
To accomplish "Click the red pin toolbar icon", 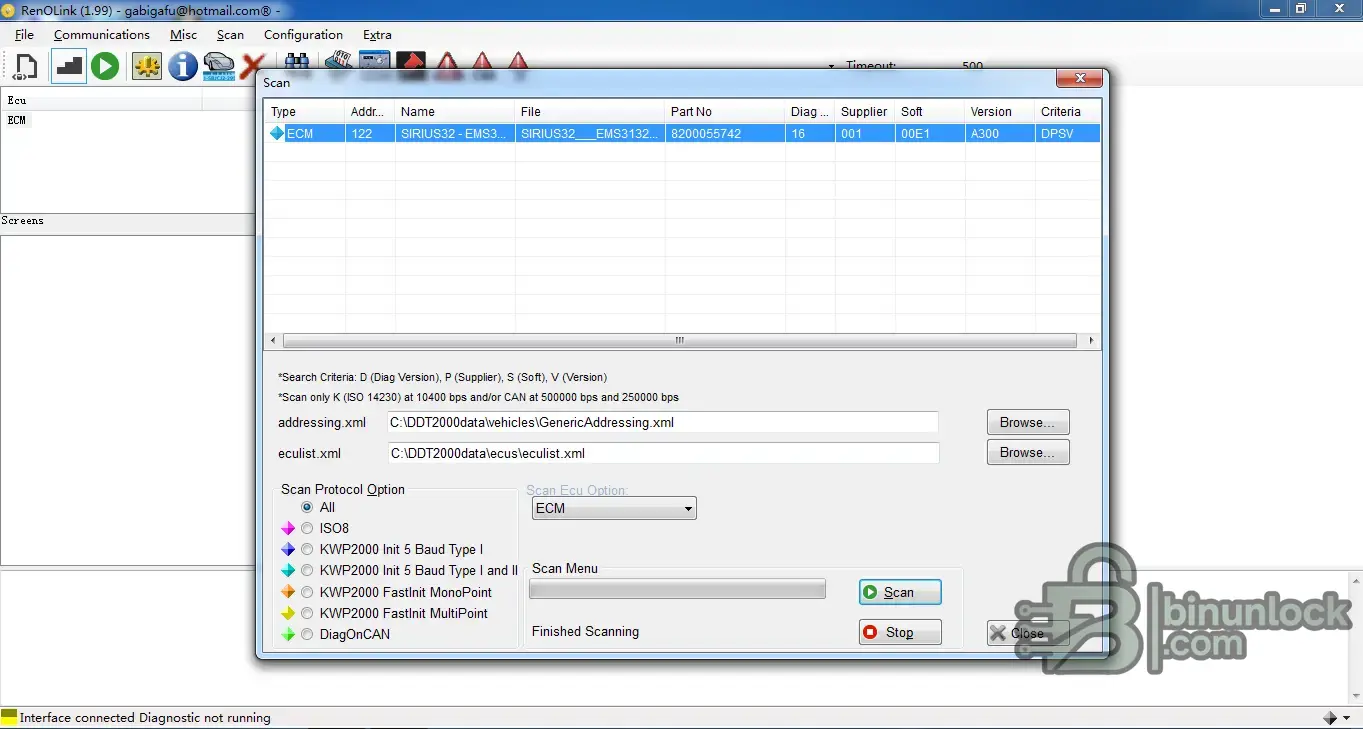I will [x=412, y=62].
